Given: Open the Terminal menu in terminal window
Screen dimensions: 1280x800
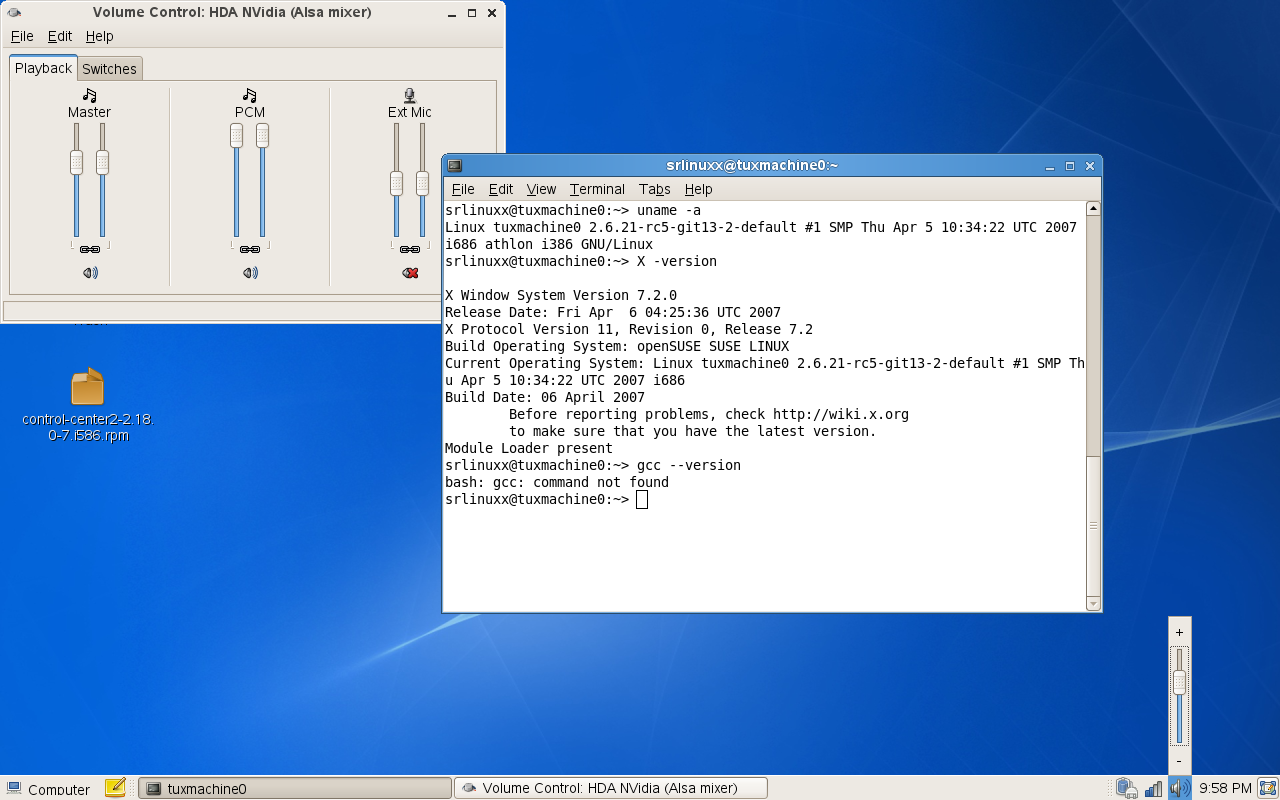Looking at the screenshot, I should click(597, 189).
